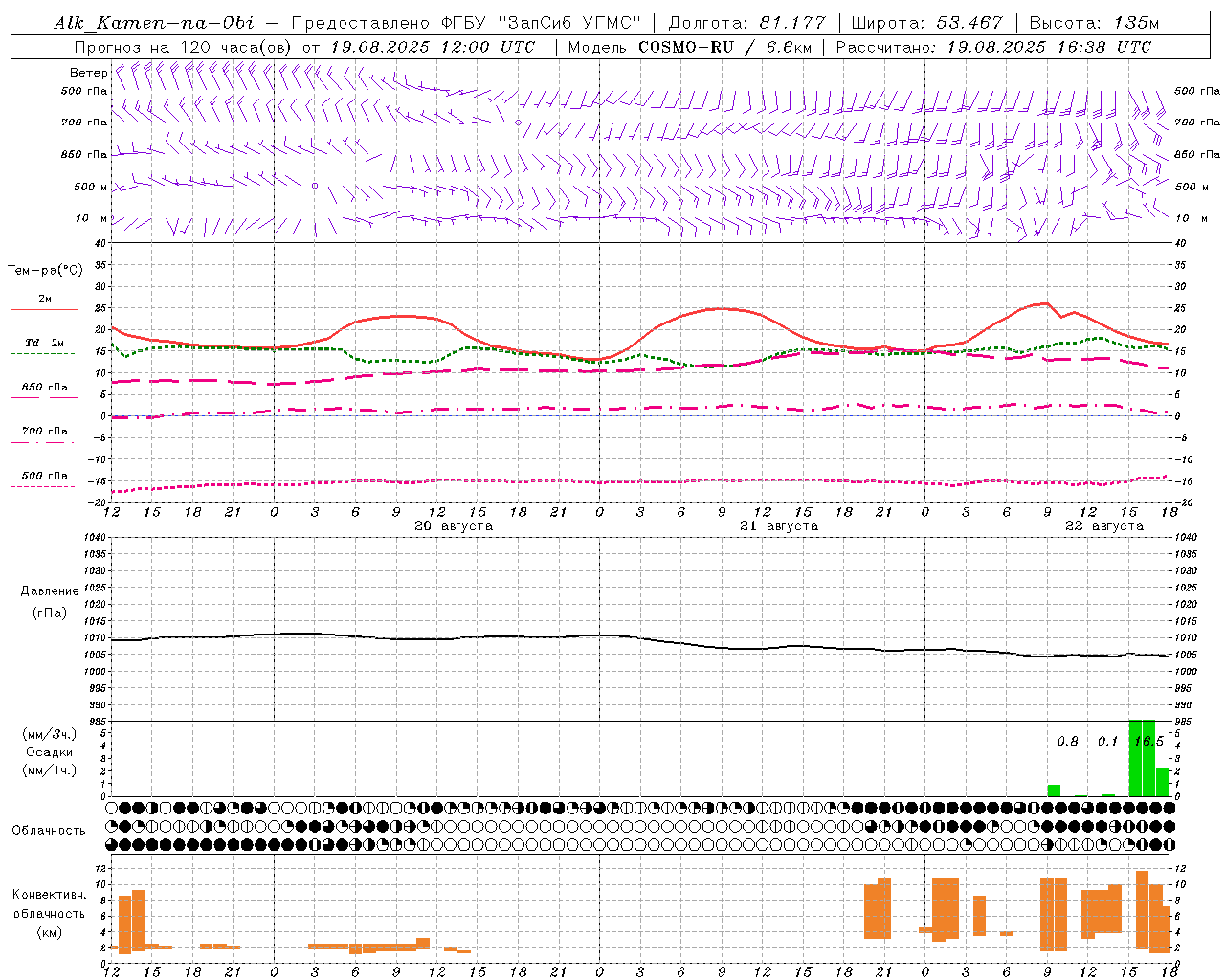Click the '500 гПа' temperature legend entry
1225x980 pixels.
[x=45, y=476]
